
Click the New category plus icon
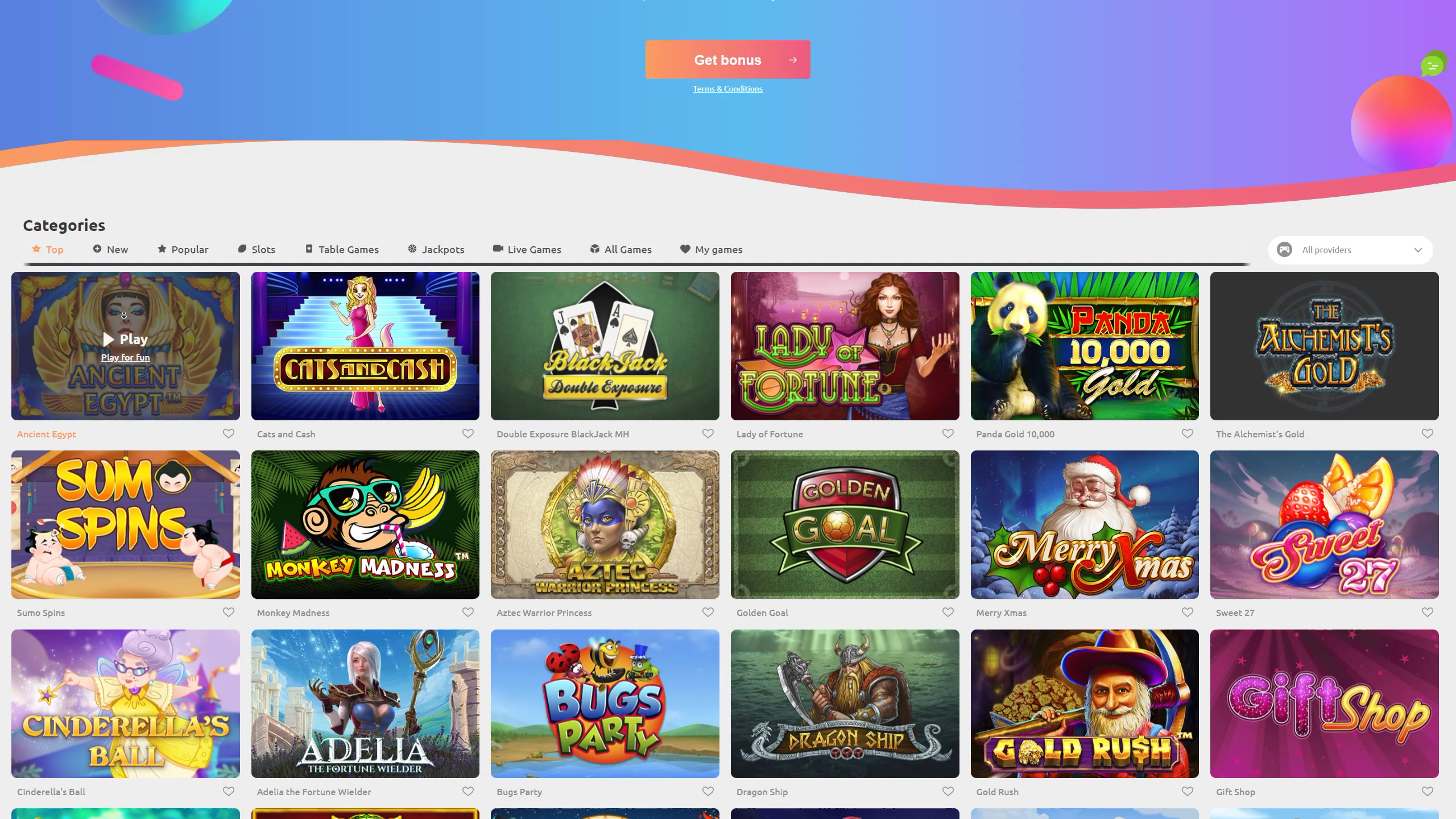coord(97,249)
